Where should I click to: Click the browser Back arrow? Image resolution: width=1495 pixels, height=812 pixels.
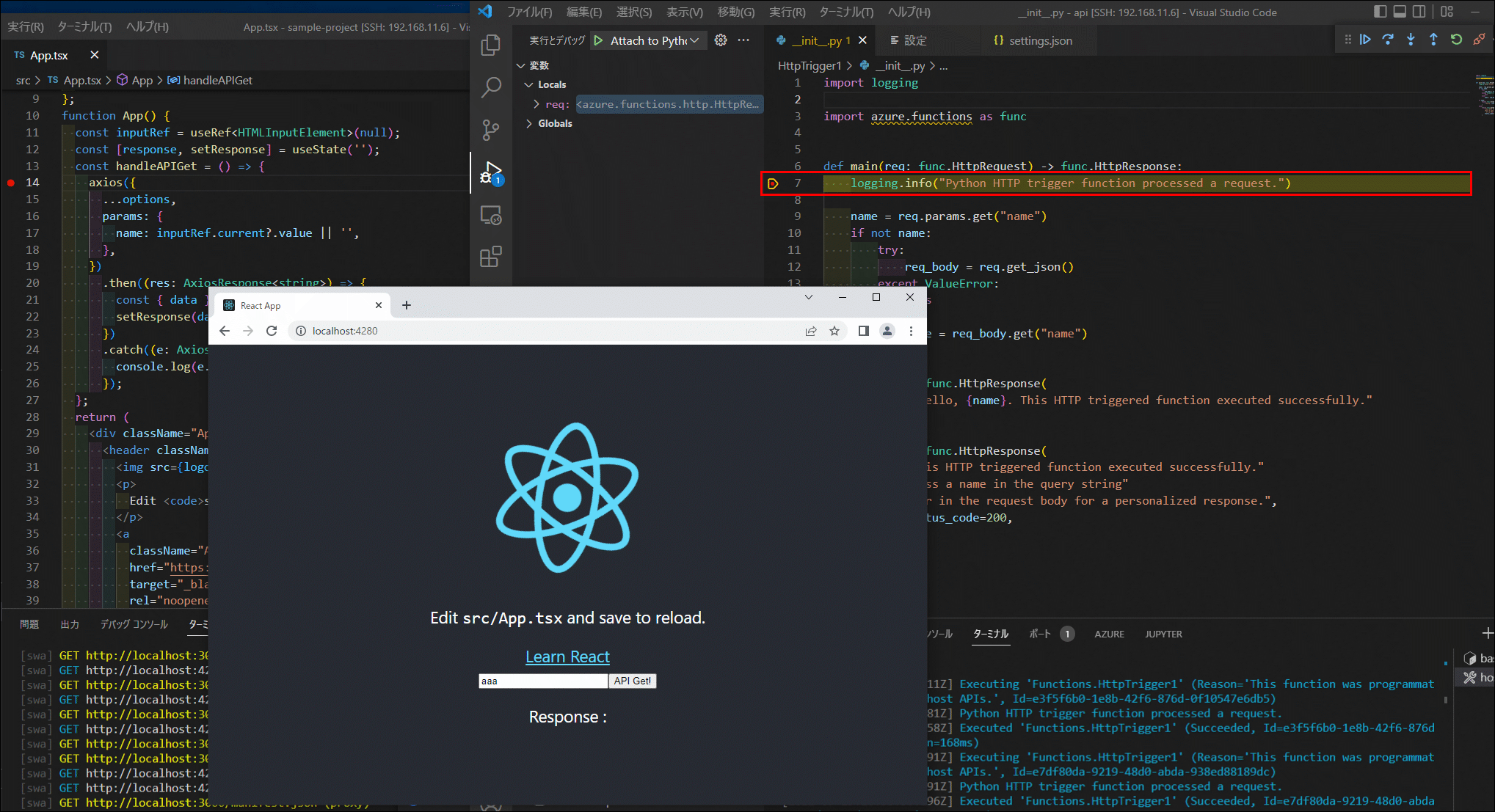click(225, 331)
